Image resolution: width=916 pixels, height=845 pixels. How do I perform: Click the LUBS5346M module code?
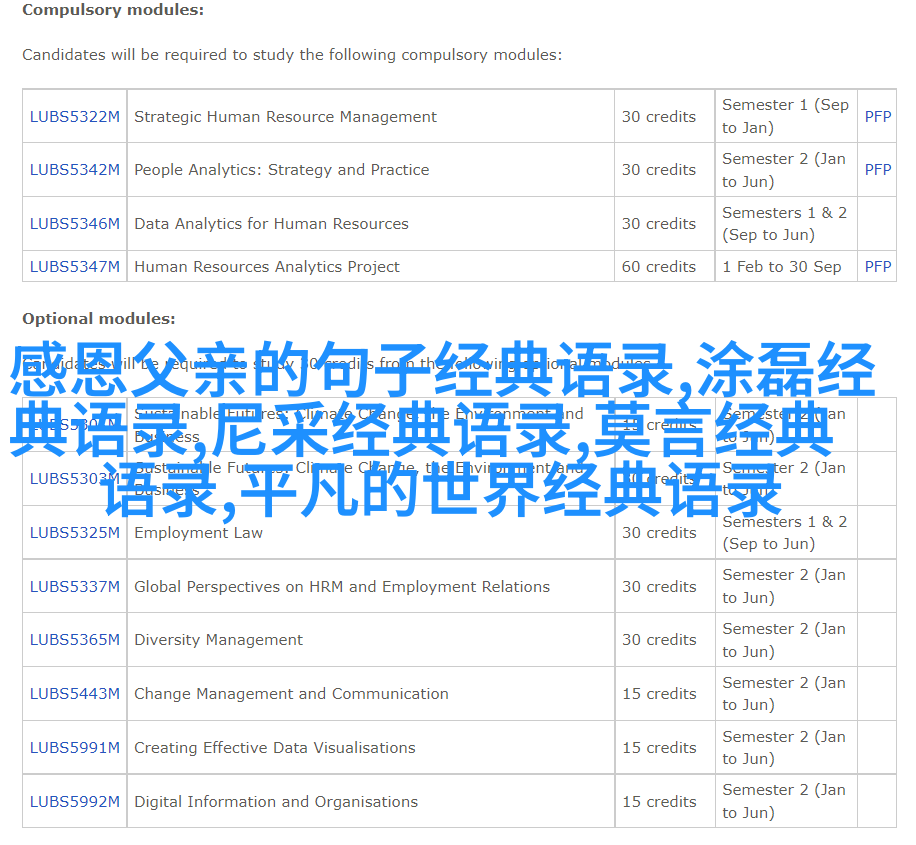pyautogui.click(x=74, y=224)
